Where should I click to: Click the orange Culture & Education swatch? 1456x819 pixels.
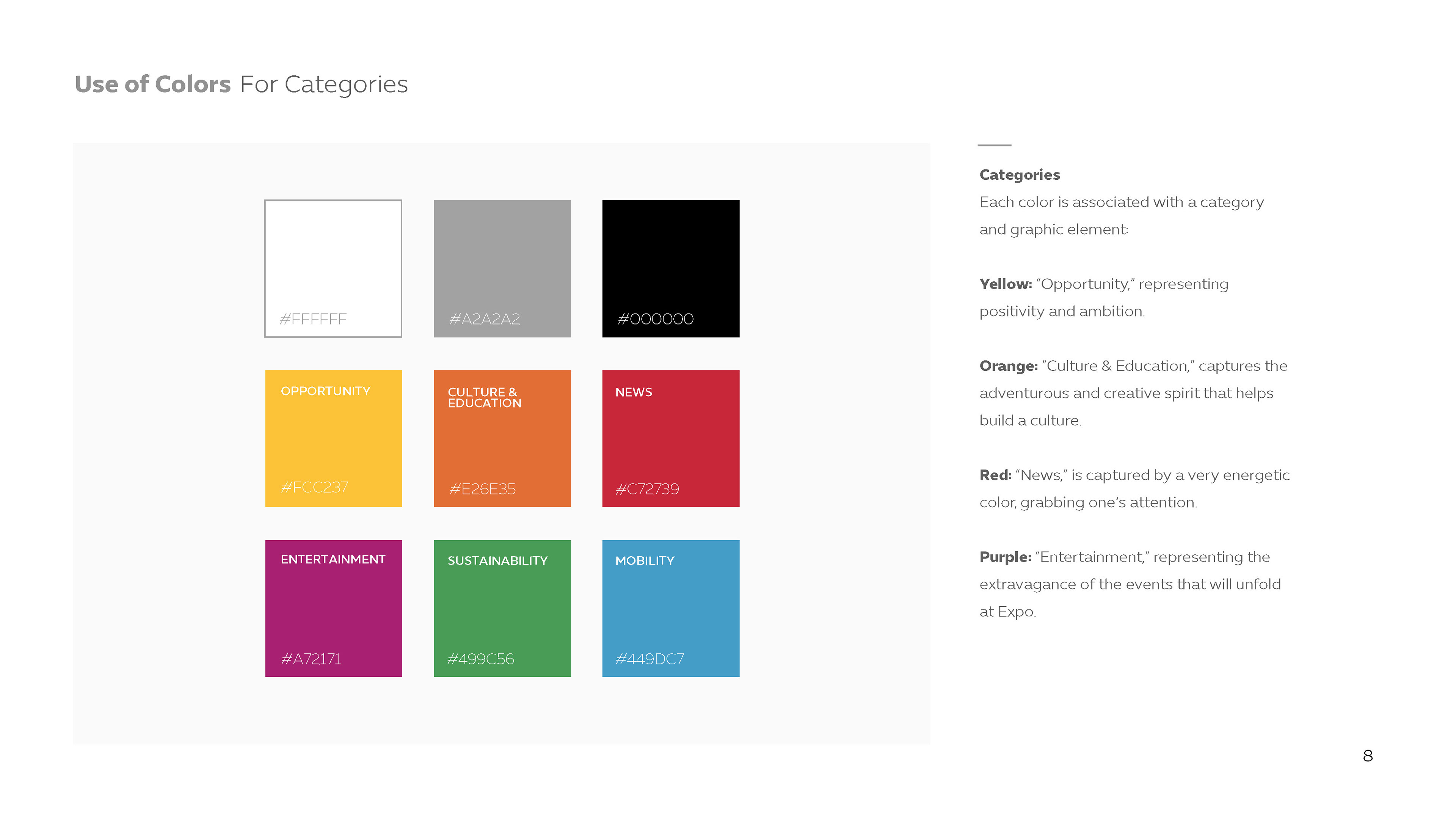(502, 438)
